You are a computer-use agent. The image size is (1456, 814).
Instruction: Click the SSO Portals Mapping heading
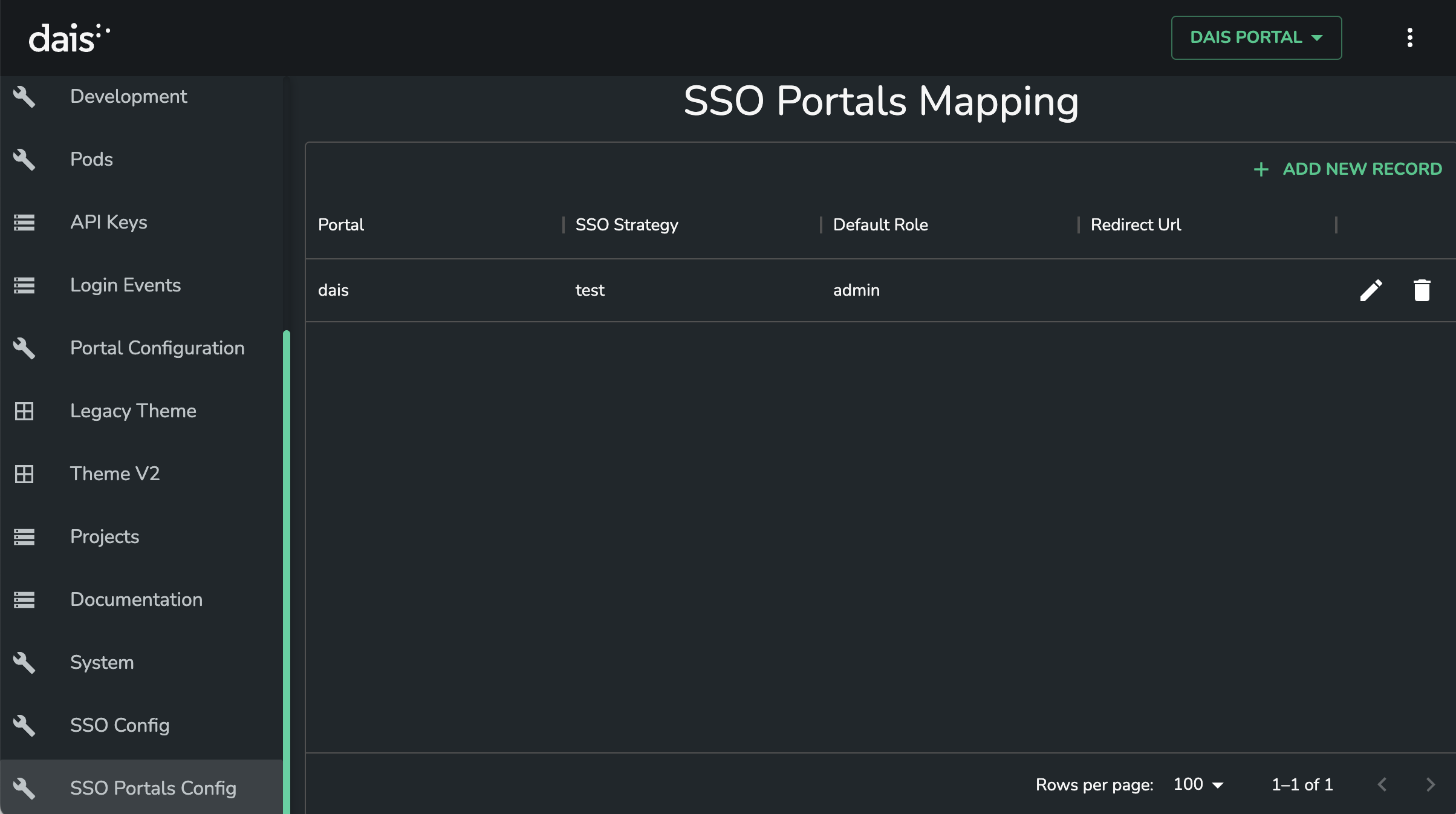click(881, 101)
